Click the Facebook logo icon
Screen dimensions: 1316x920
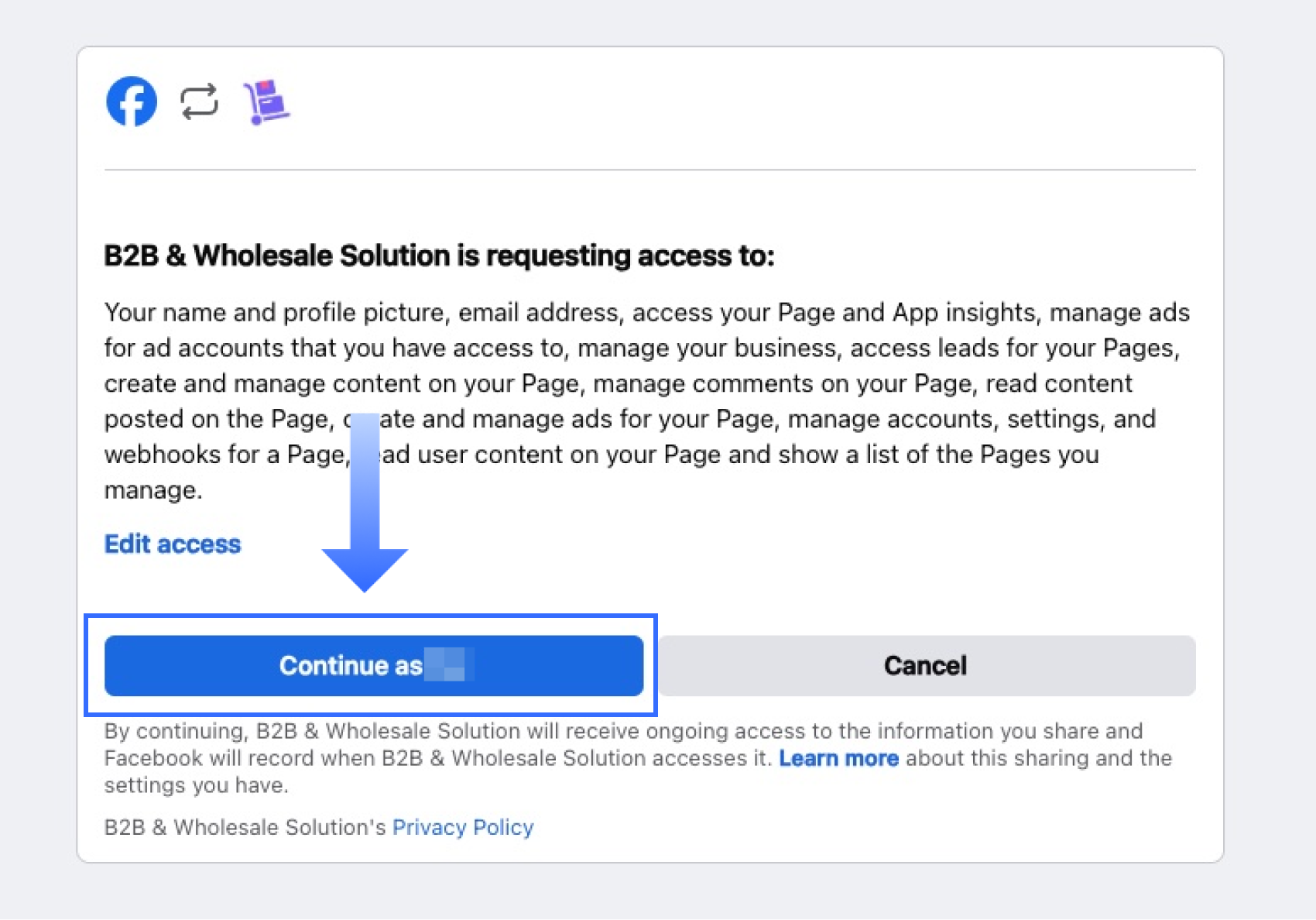click(132, 101)
